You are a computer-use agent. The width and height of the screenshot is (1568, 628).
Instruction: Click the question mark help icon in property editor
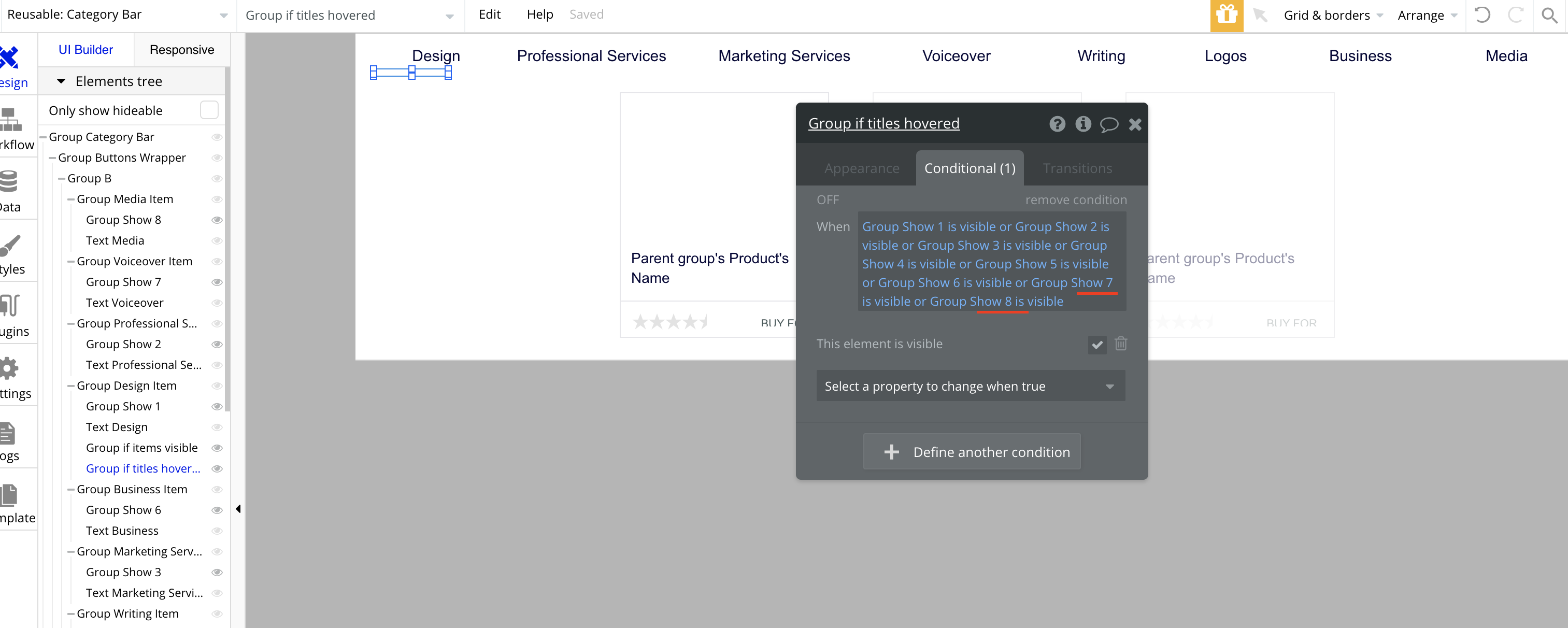[1057, 123]
